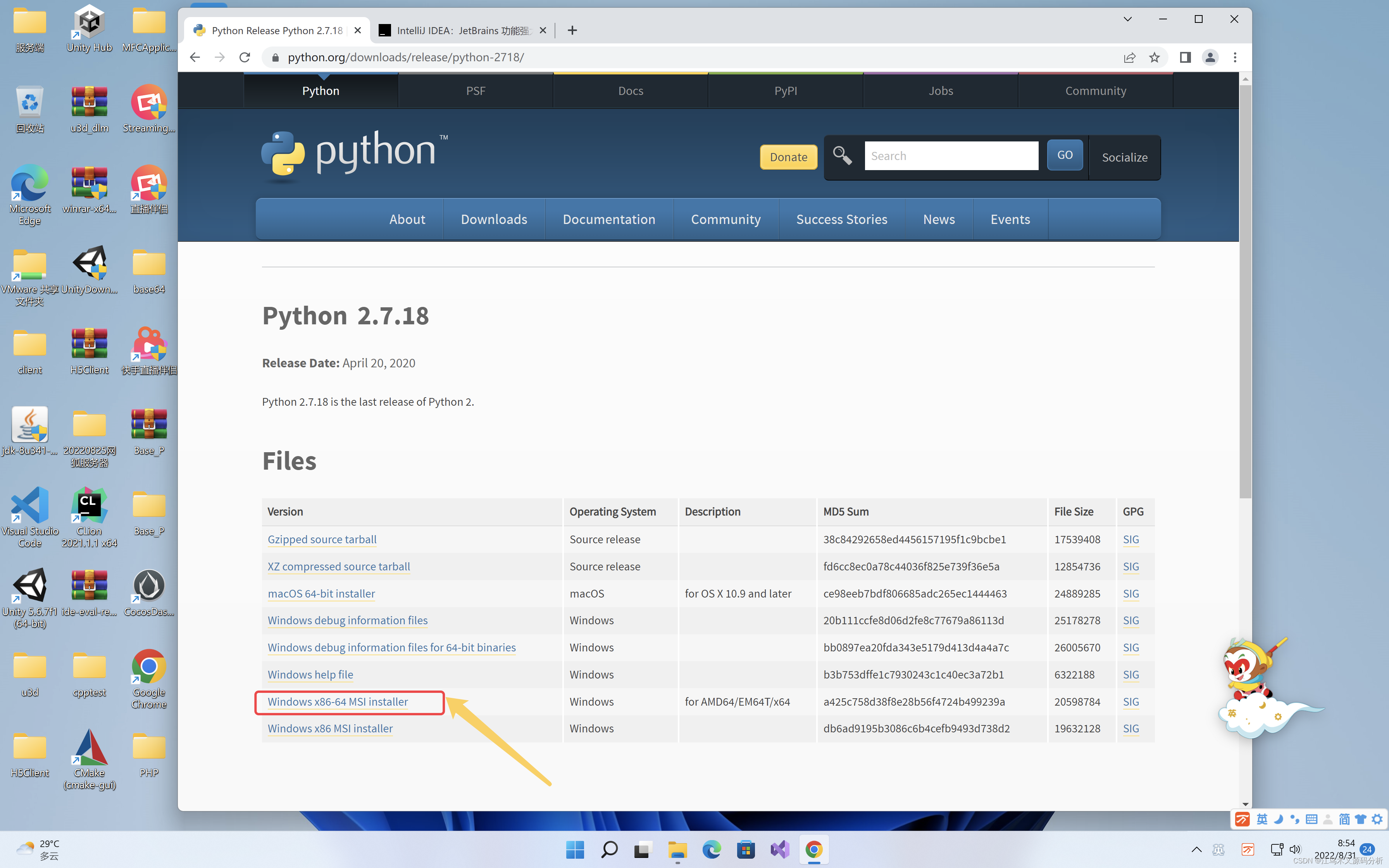
Task: Open the Windows Start button
Action: tap(574, 850)
